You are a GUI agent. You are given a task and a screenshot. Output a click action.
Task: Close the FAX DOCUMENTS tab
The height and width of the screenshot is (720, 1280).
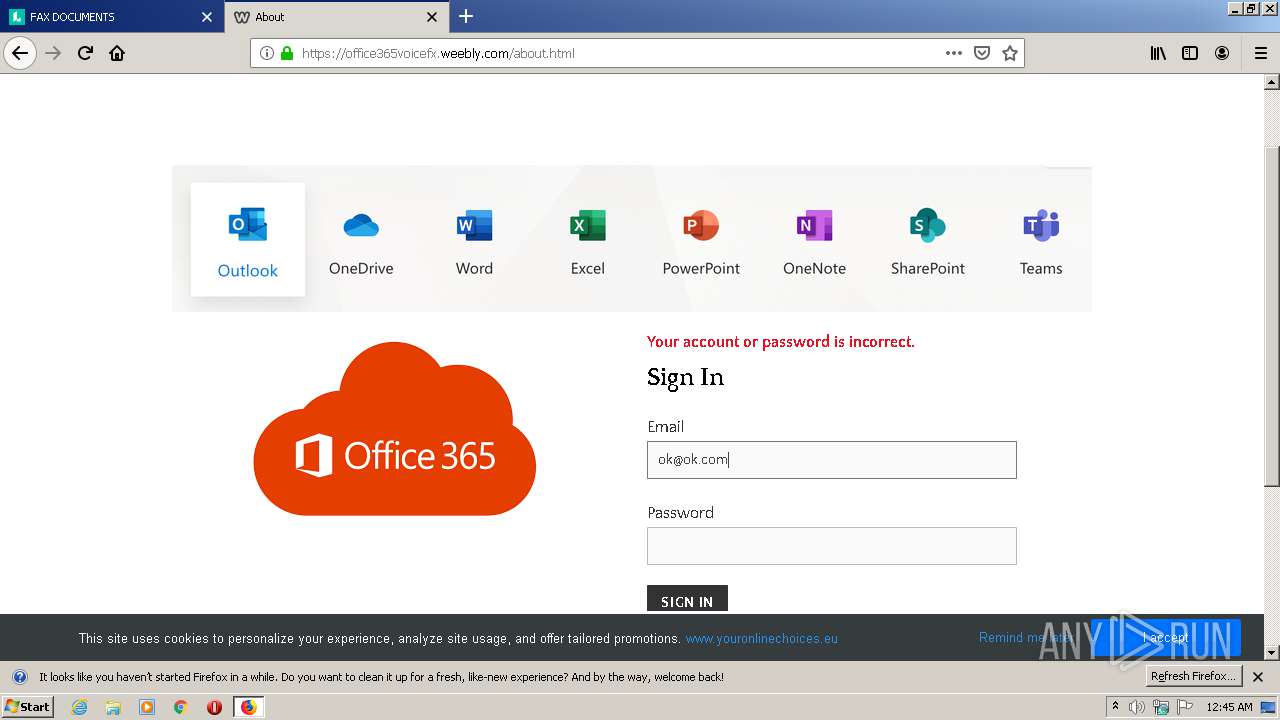coord(207,17)
